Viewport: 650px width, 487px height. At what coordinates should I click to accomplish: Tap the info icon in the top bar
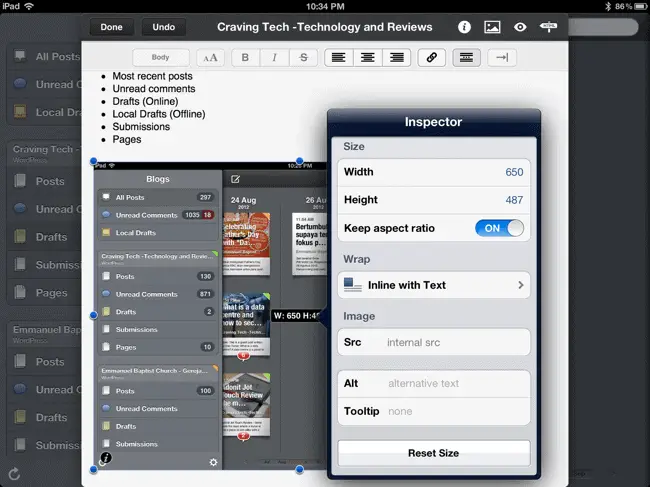coord(464,27)
